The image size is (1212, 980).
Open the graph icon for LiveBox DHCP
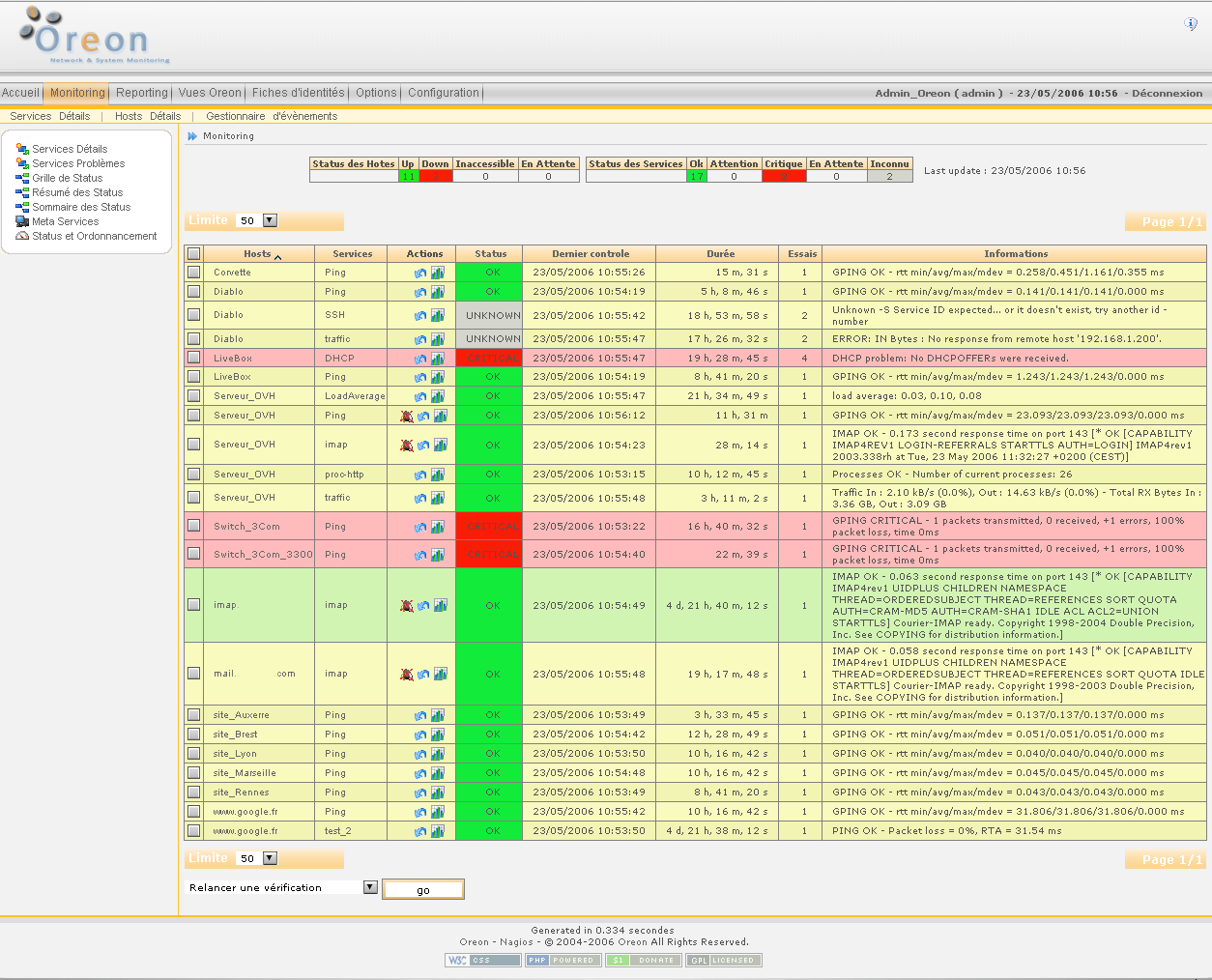click(438, 359)
